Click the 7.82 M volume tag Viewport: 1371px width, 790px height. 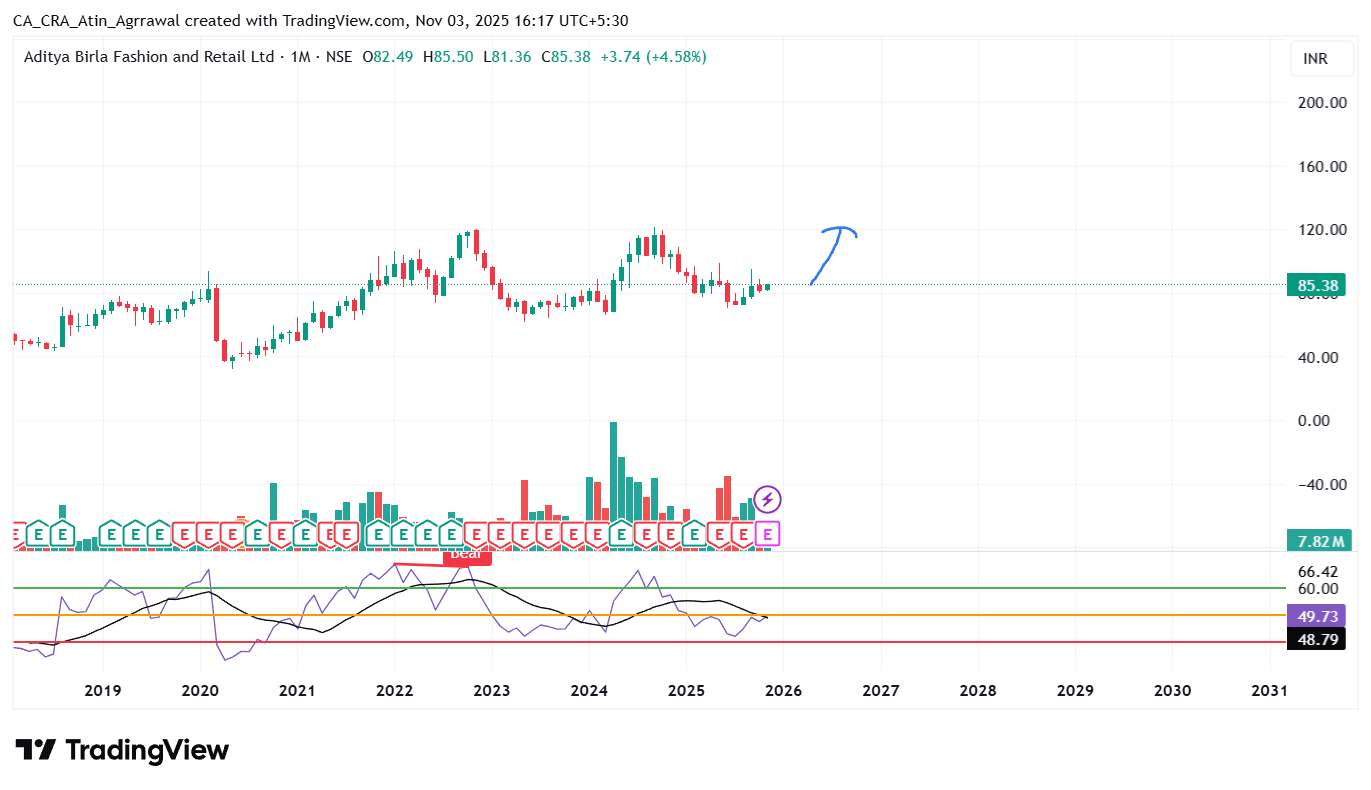[x=1318, y=541]
